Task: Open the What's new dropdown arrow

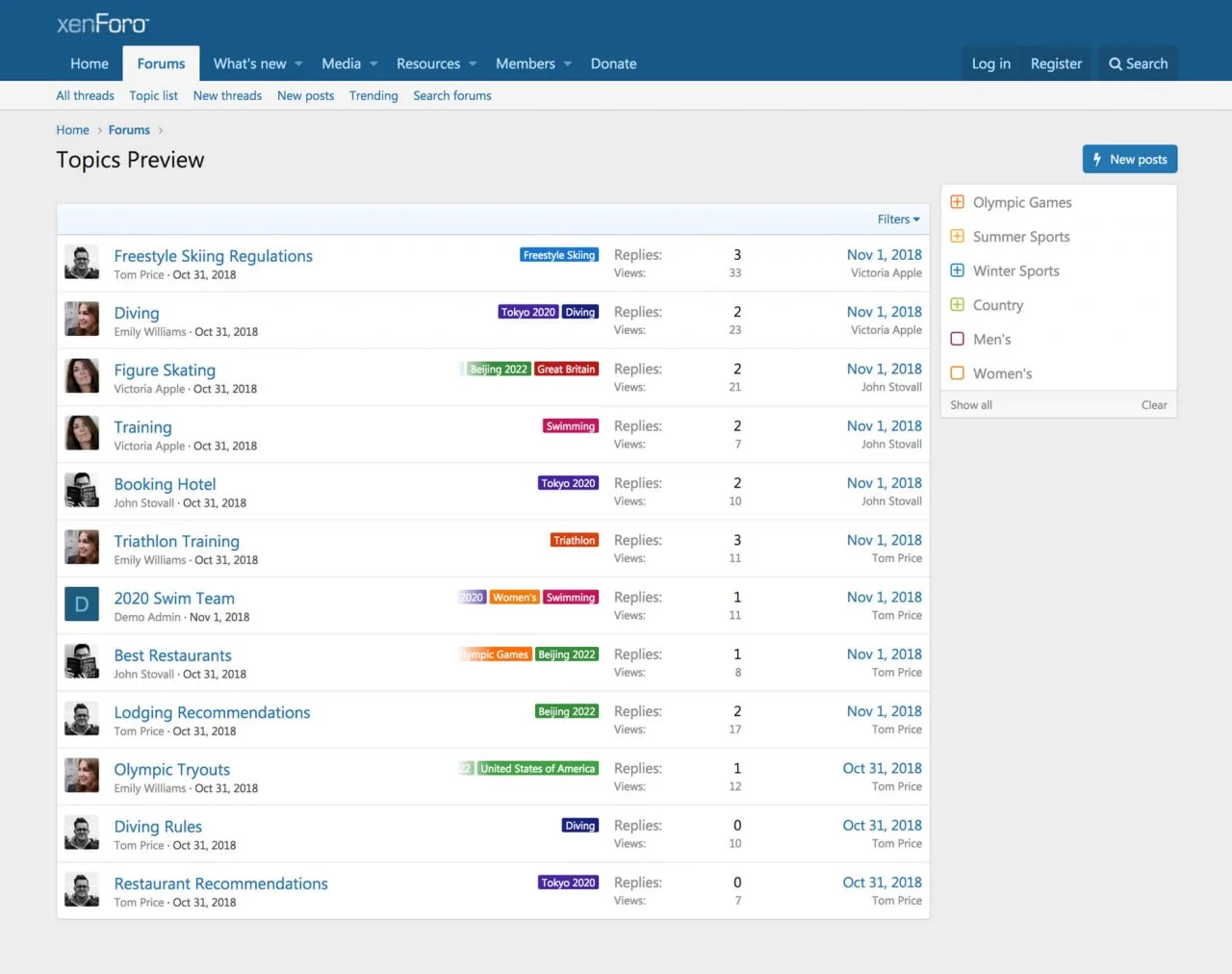Action: pyautogui.click(x=299, y=64)
